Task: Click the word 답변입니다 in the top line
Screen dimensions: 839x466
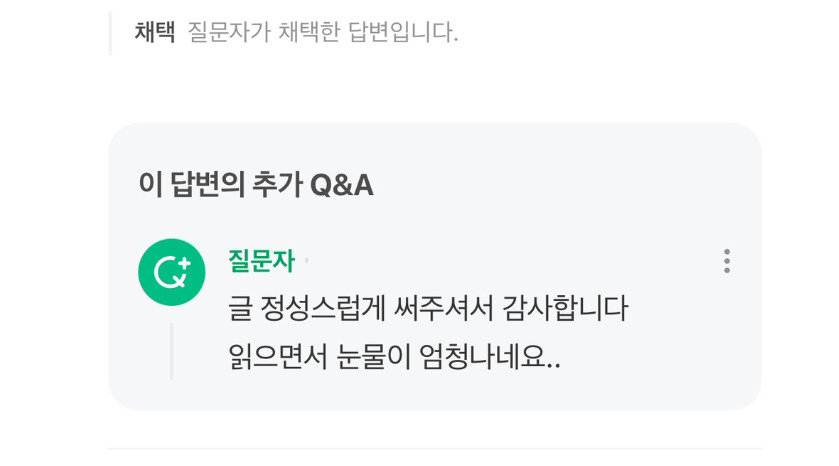Action: (x=403, y=32)
